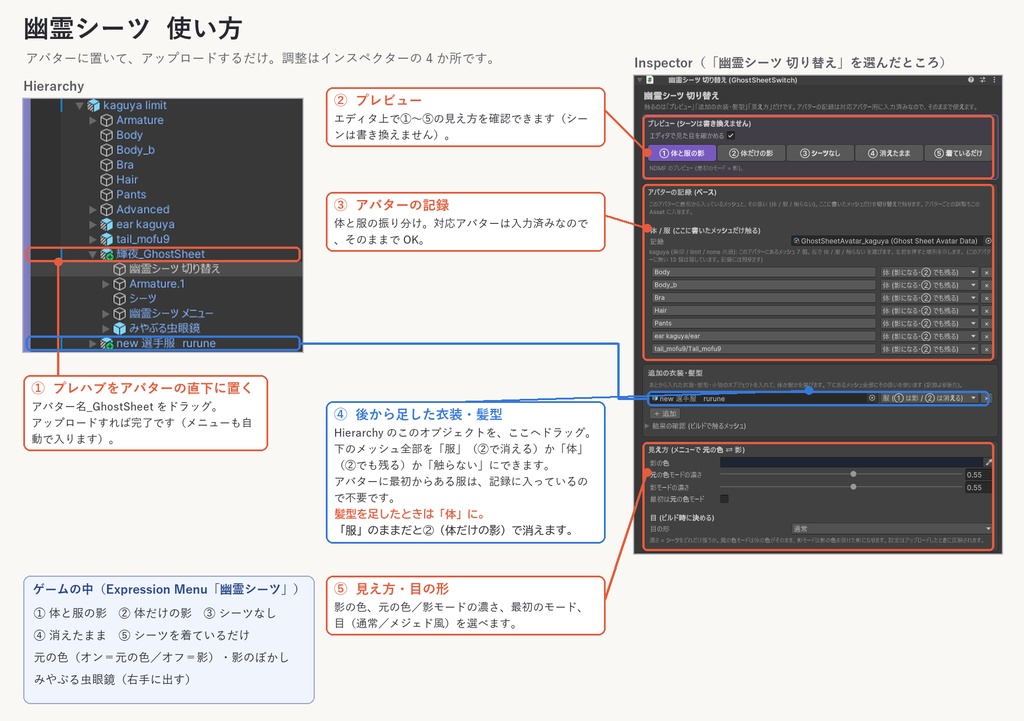The image size is (1024, 721).
Task: Click the cube icon beside Armature
Action: pos(106,120)
